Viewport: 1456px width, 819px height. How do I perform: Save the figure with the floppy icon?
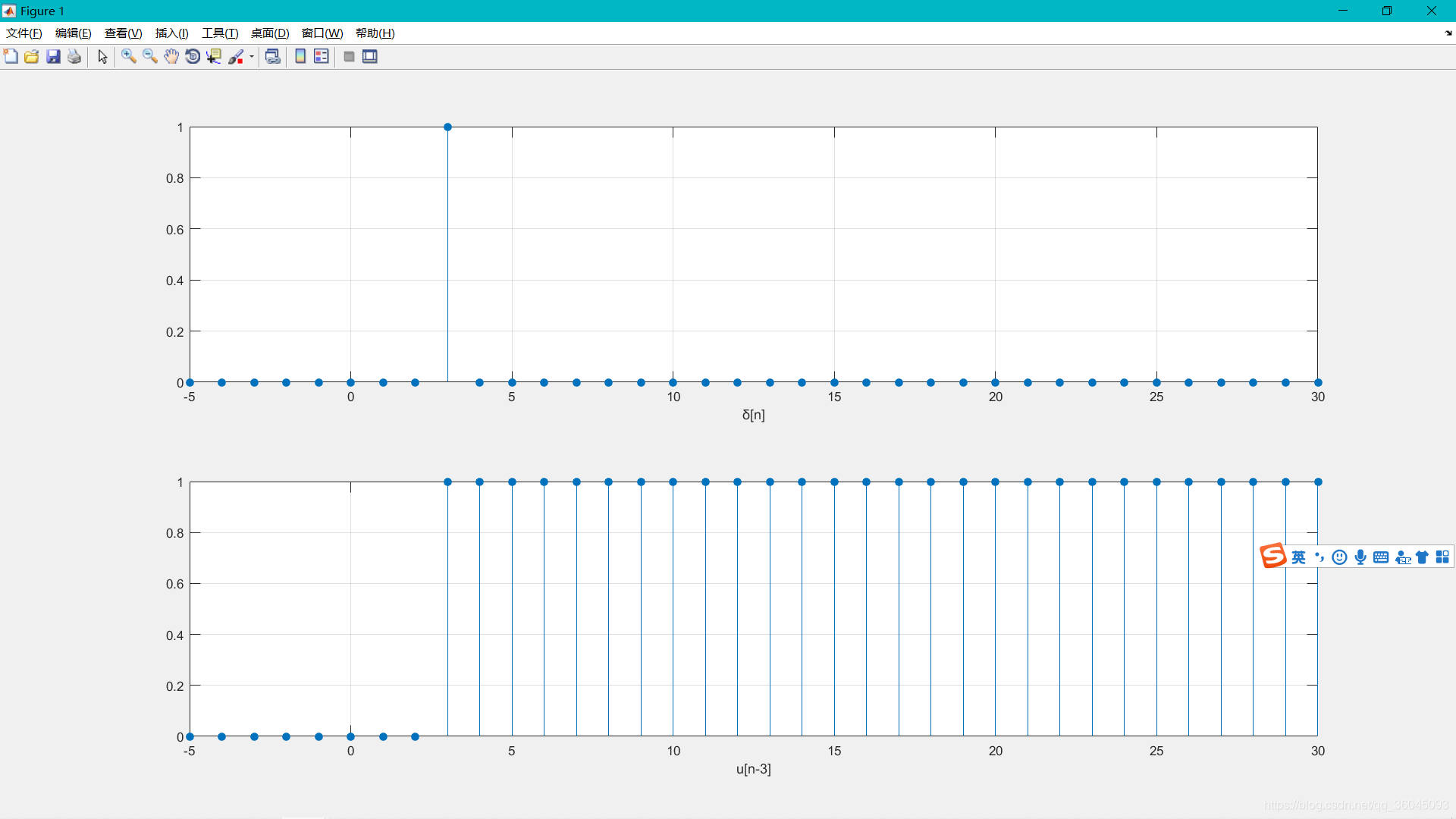tap(53, 57)
